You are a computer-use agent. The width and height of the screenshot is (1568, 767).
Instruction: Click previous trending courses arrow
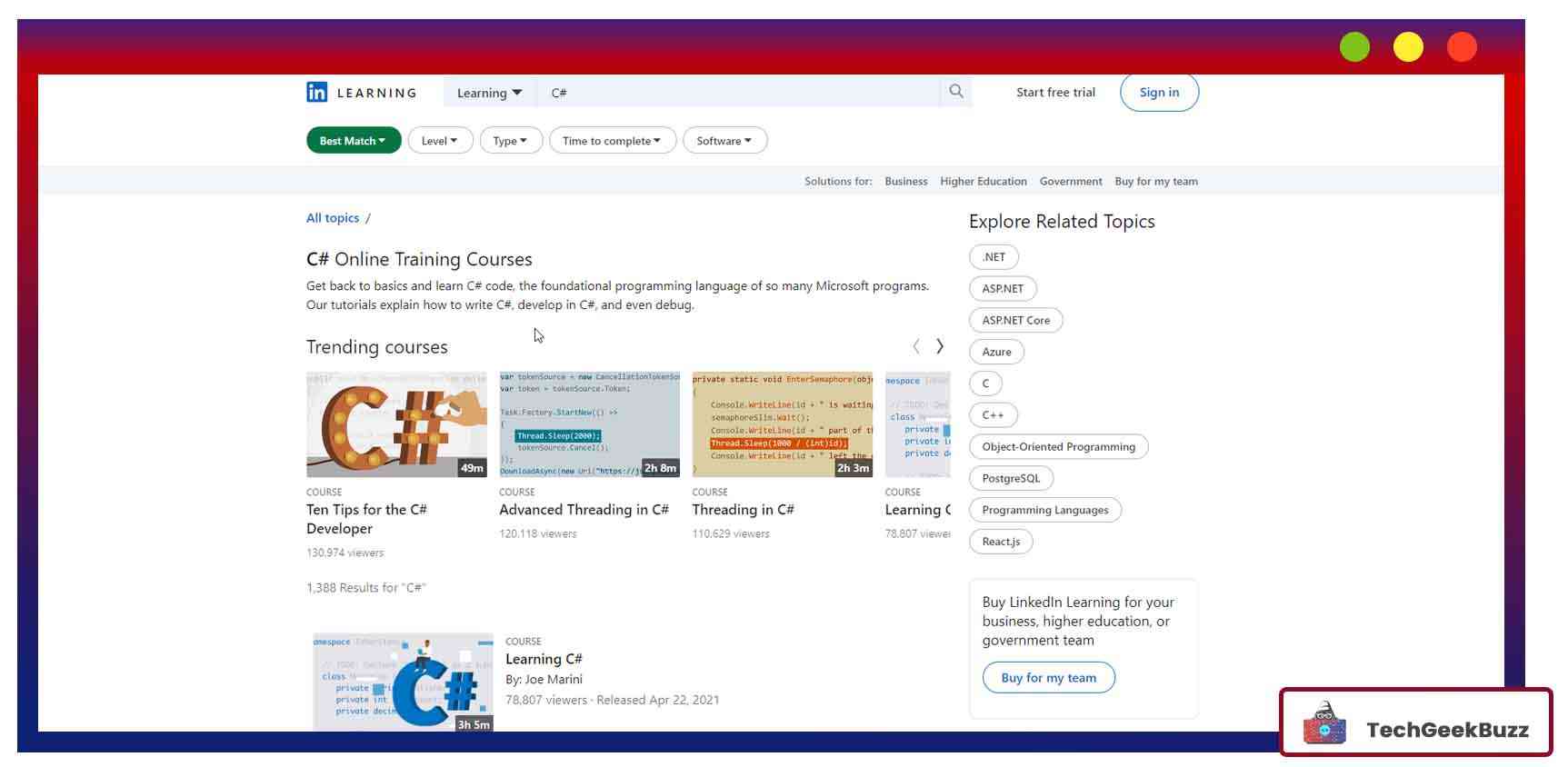915,346
